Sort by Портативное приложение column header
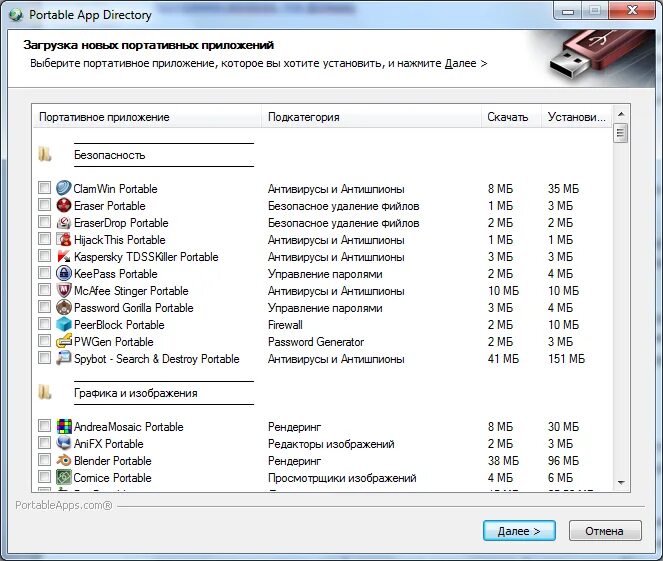 (x=147, y=117)
